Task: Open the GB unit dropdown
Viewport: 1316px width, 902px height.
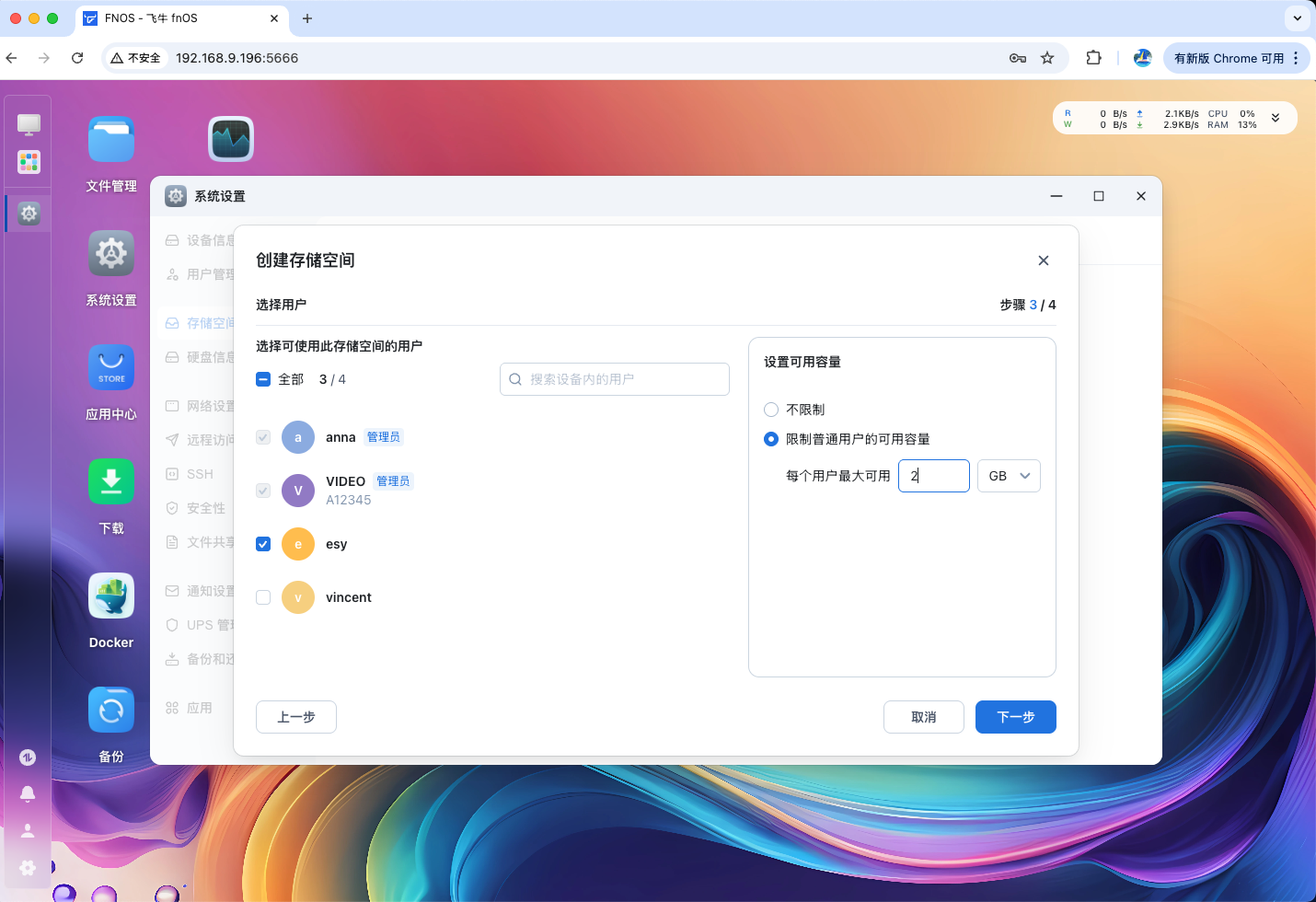Action: point(1009,476)
